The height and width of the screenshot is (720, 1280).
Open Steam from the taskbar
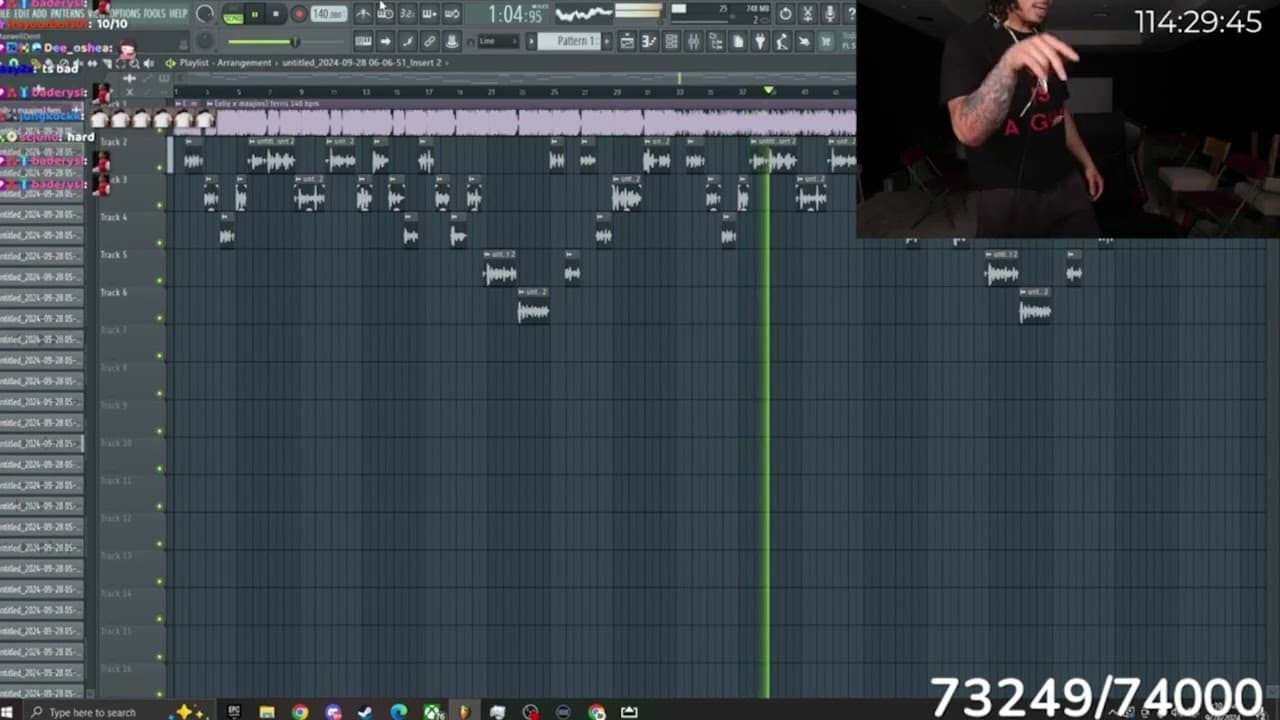pos(365,712)
